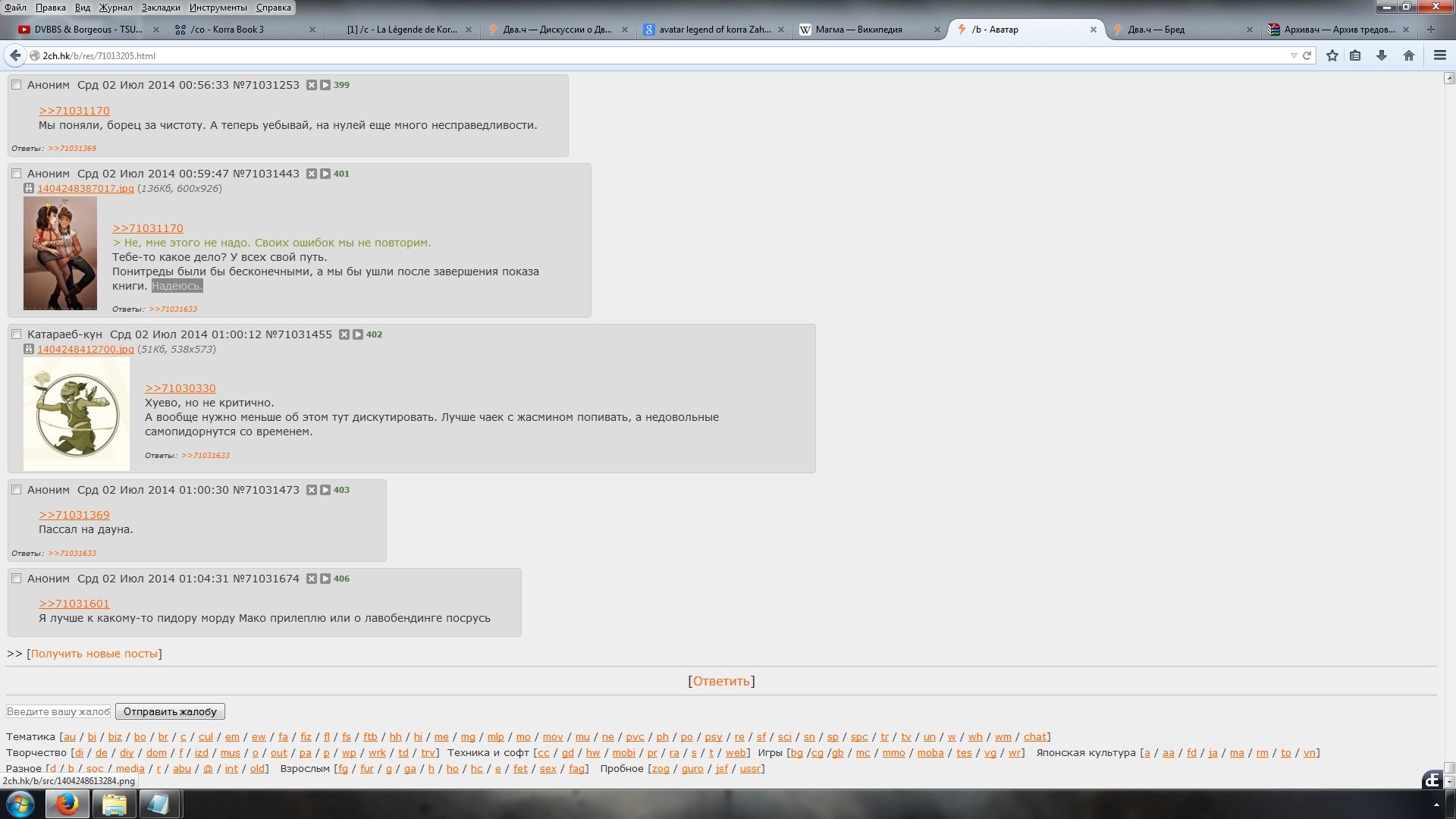The image size is (1456, 819).
Task: Reload the page with refresh icon
Action: tap(1307, 55)
